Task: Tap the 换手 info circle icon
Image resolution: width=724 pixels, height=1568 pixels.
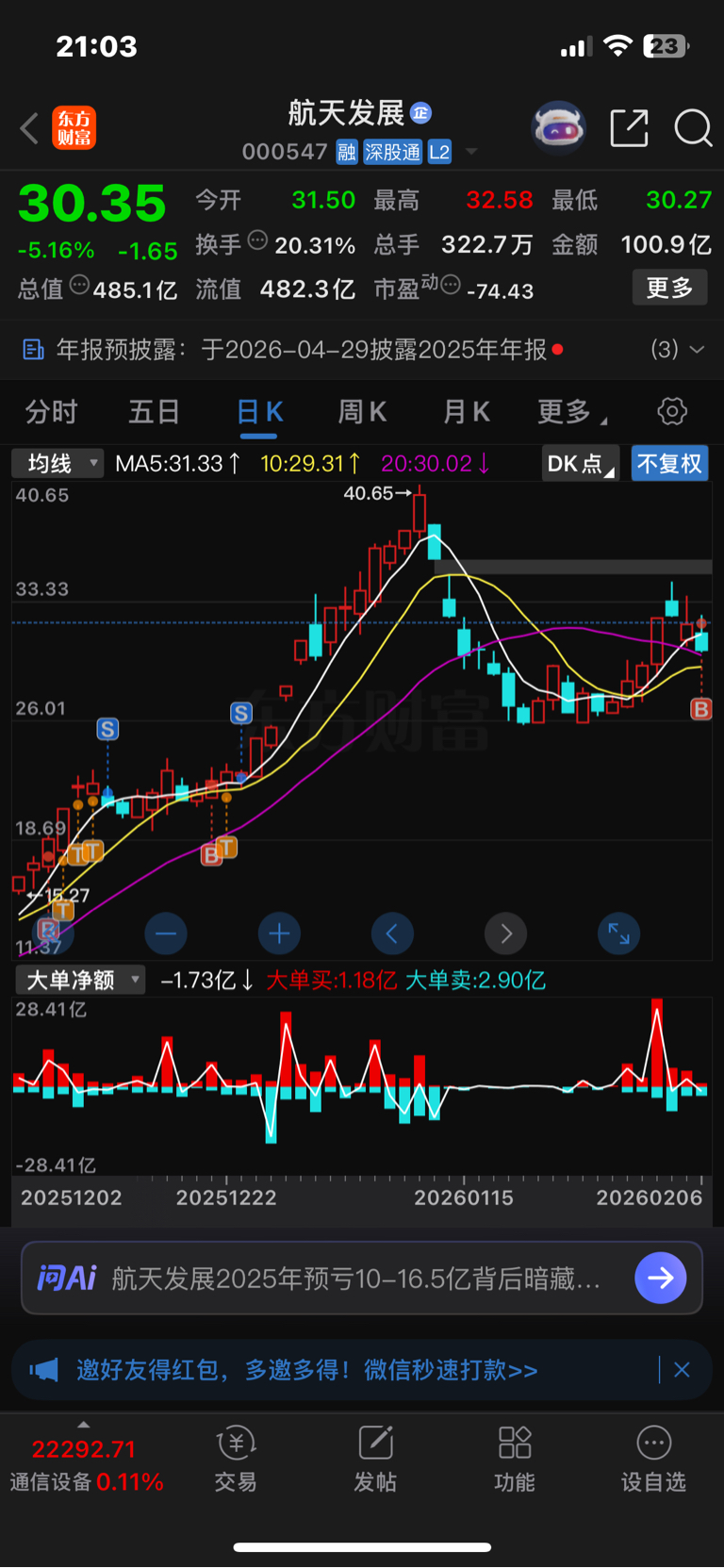Action: pos(257,240)
